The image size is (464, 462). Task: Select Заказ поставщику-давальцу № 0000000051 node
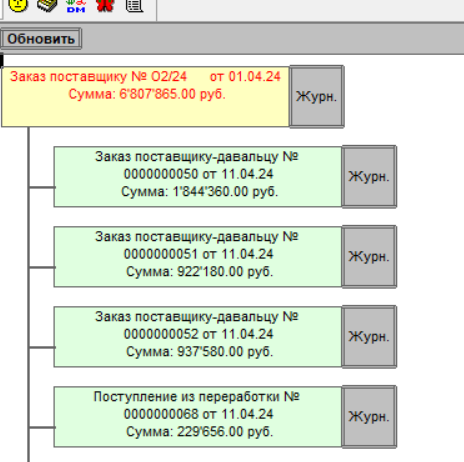click(x=198, y=257)
